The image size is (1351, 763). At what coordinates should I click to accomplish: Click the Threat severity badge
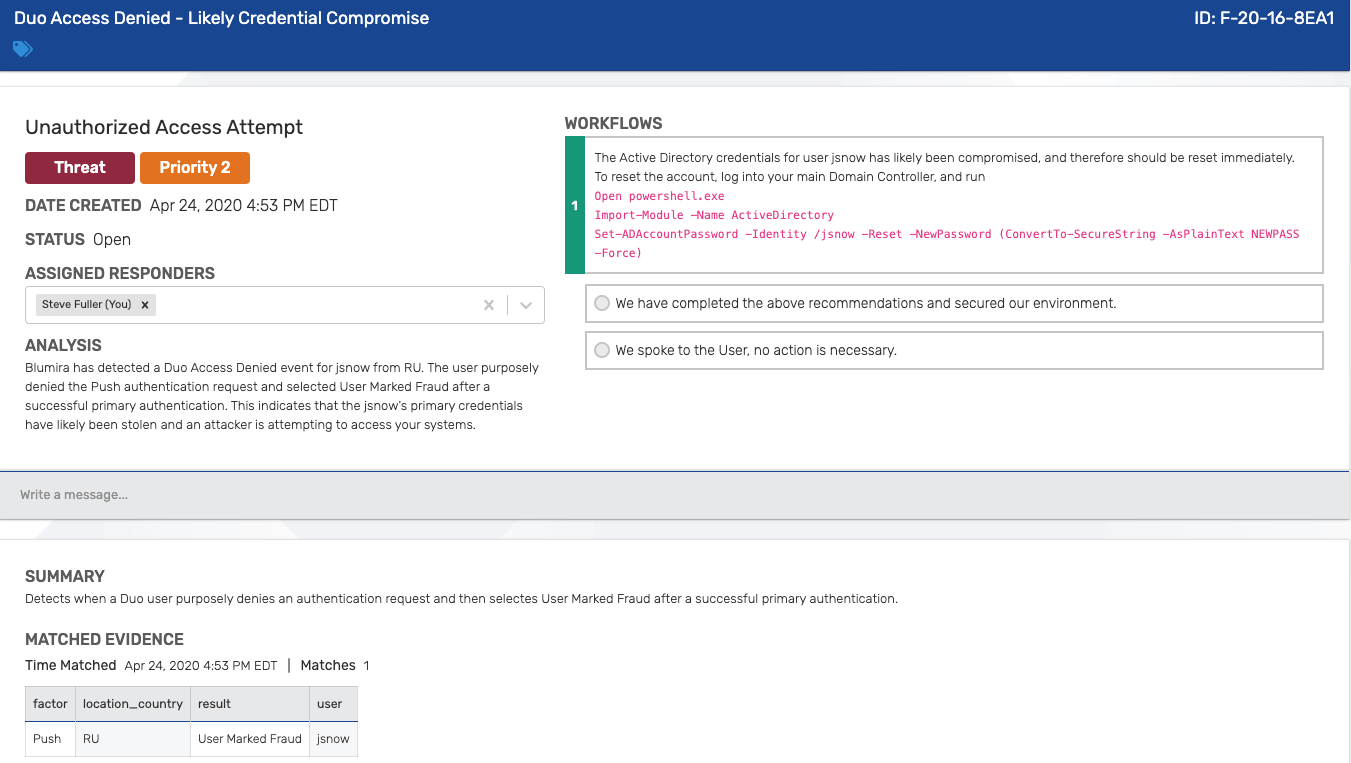click(79, 167)
